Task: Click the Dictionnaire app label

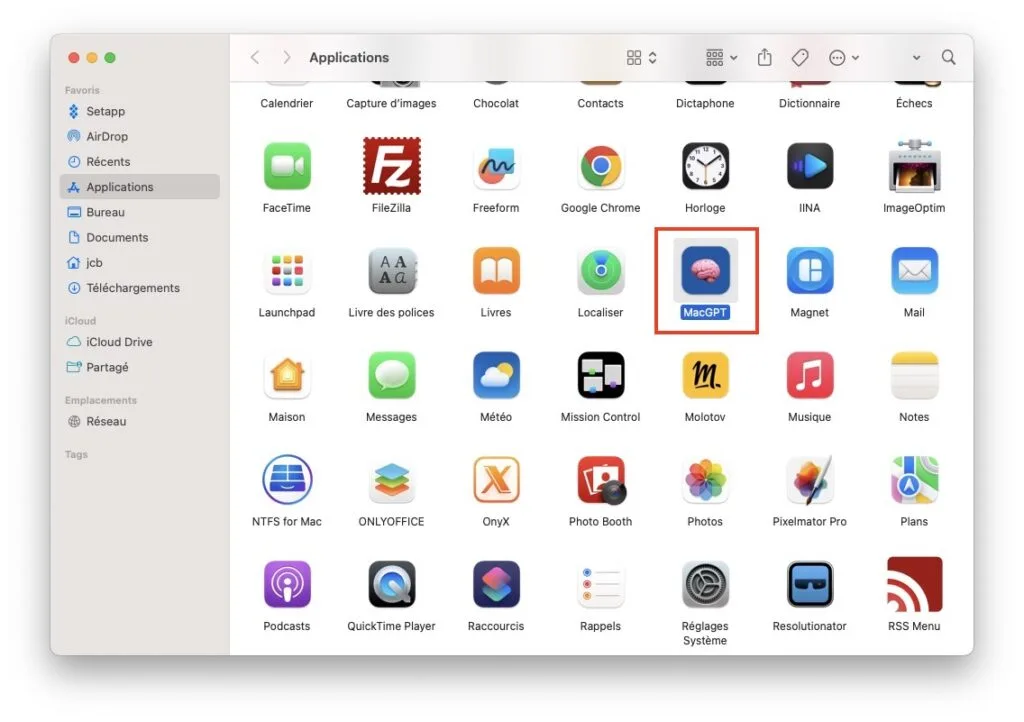Action: coord(810,103)
